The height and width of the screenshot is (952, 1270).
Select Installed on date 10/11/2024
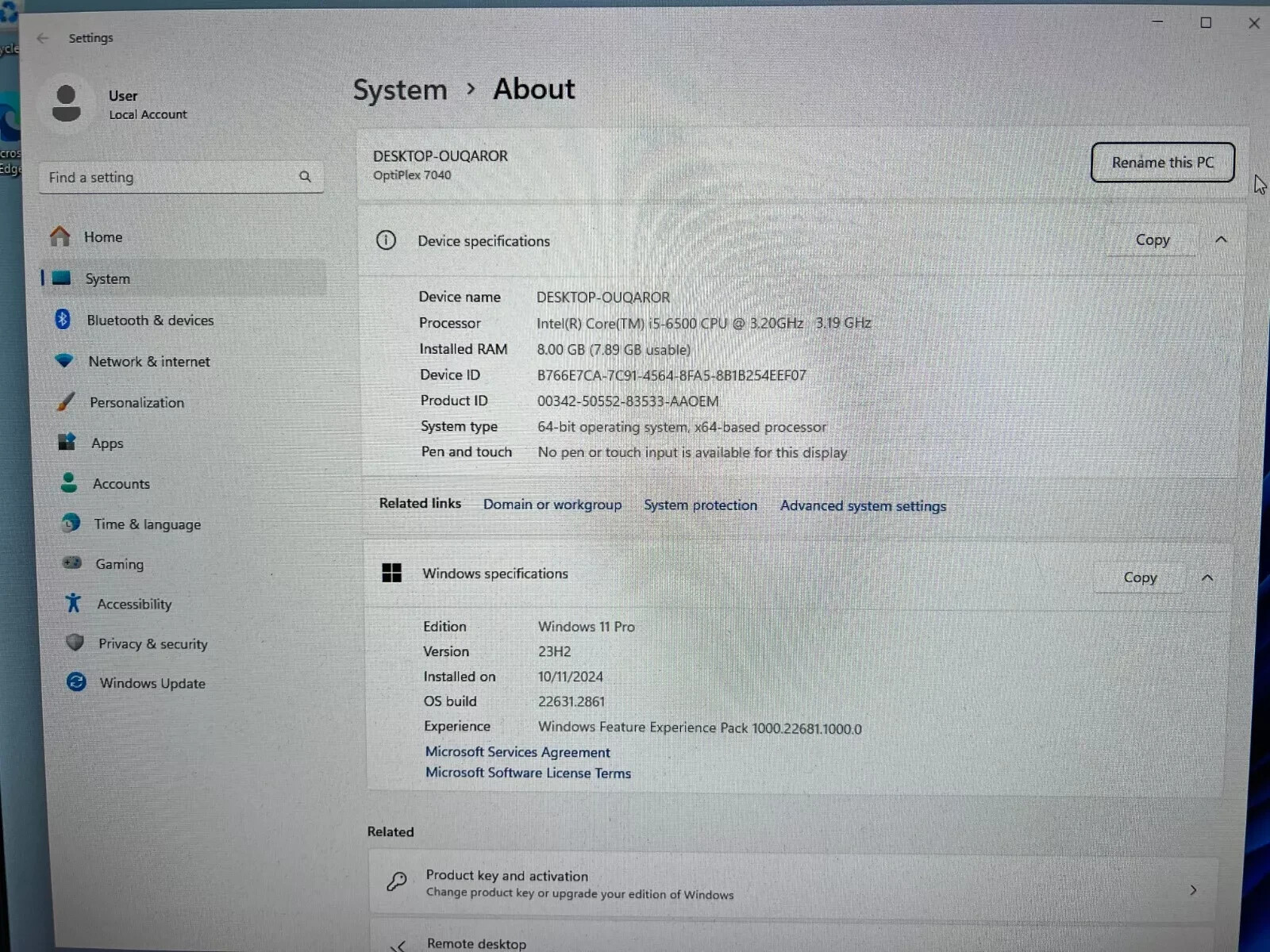[x=571, y=677]
